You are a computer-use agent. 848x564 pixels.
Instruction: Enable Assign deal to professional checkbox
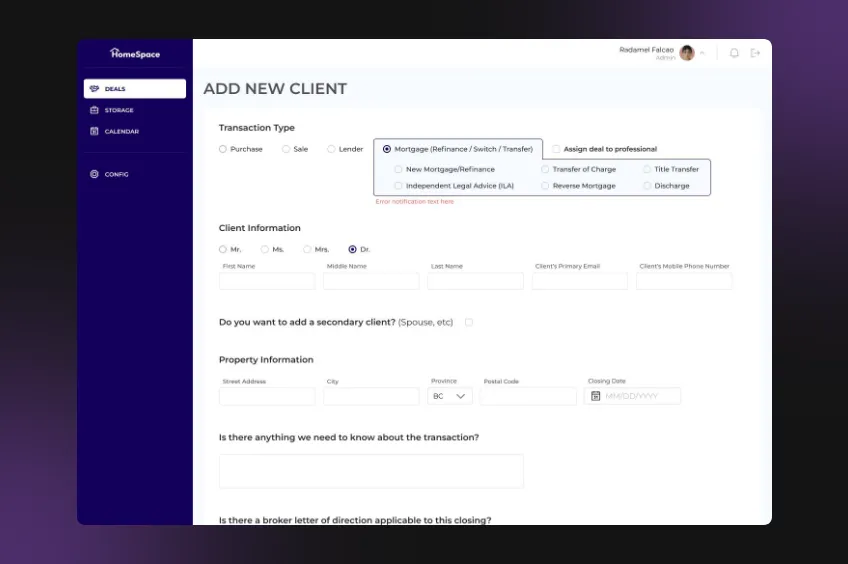(556, 149)
